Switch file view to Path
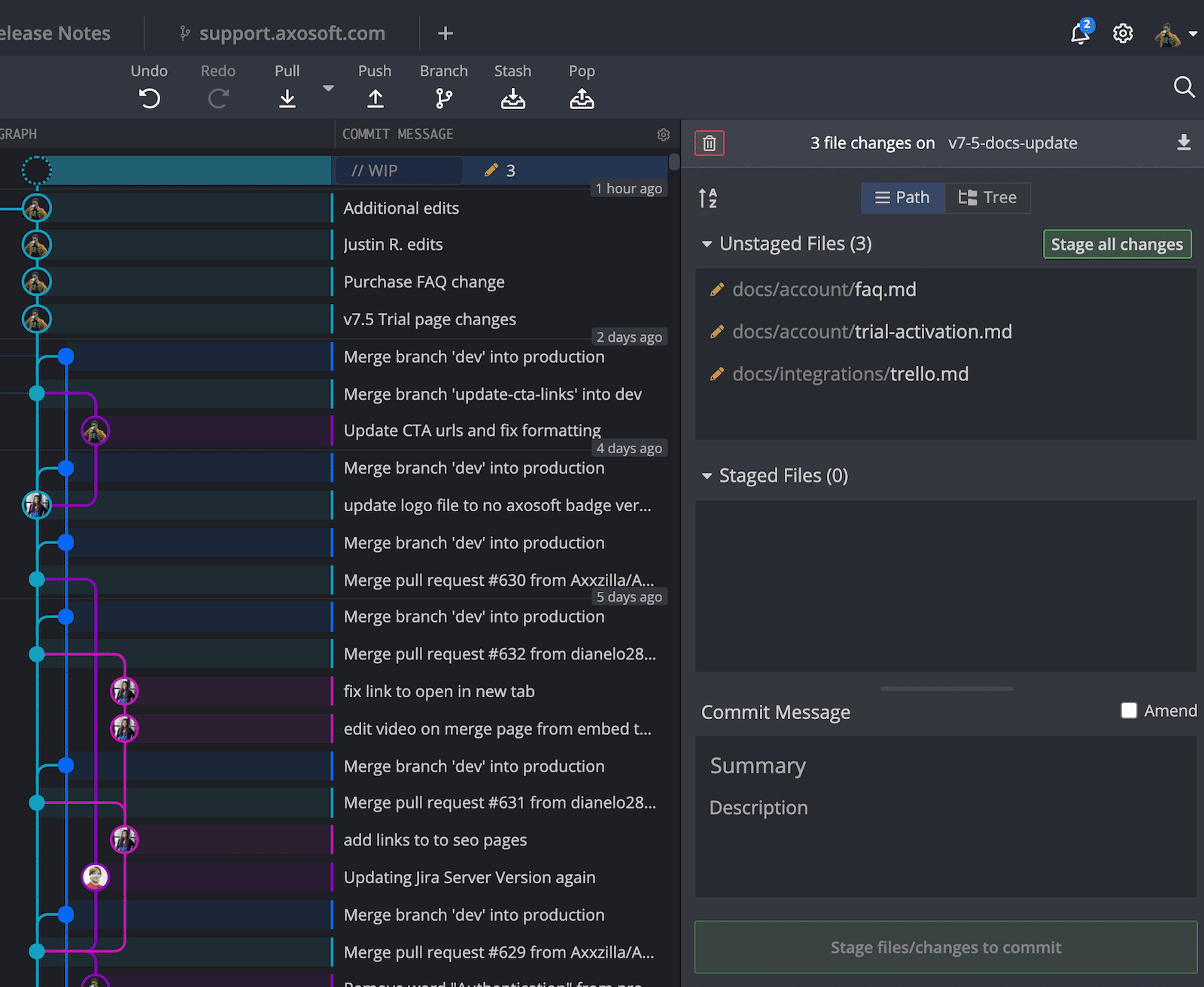Viewport: 1204px width, 987px height. [902, 198]
